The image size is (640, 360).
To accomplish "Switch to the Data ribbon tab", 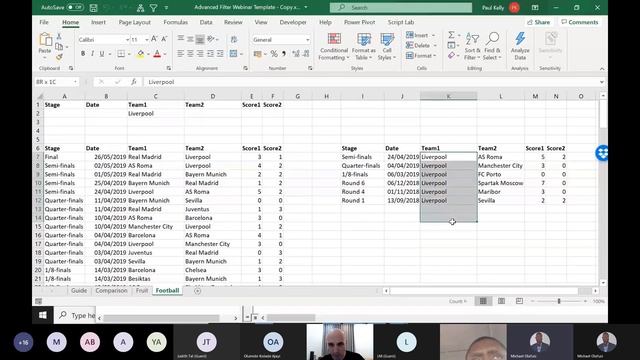I will pyautogui.click(x=206, y=22).
